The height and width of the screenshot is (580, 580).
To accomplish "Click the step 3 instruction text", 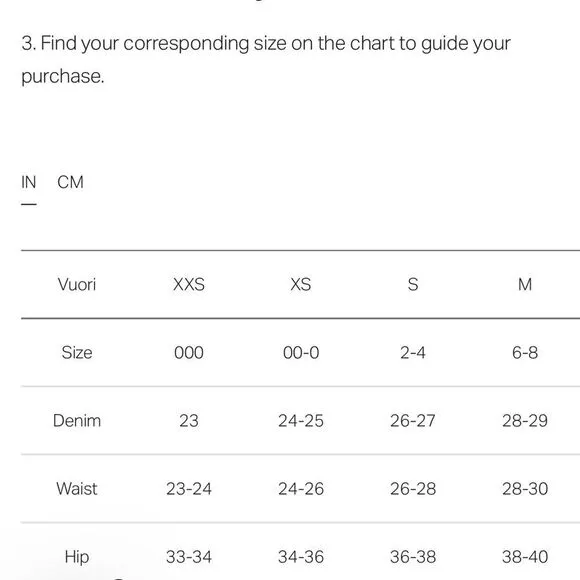I will pyautogui.click(x=266, y=60).
